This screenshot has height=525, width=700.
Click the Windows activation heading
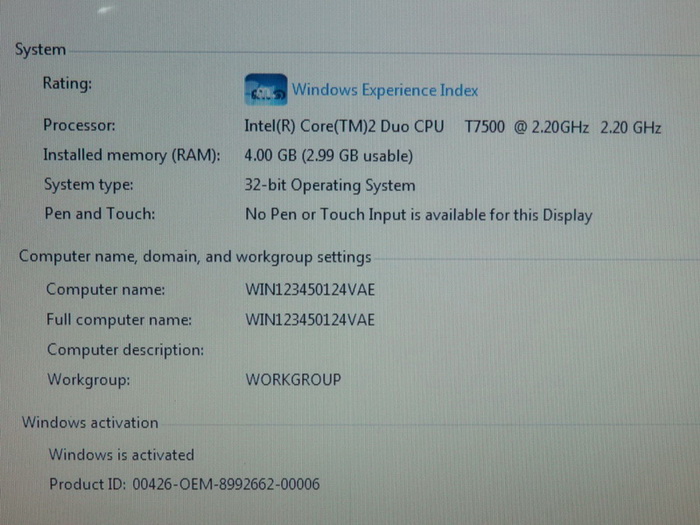click(x=90, y=422)
